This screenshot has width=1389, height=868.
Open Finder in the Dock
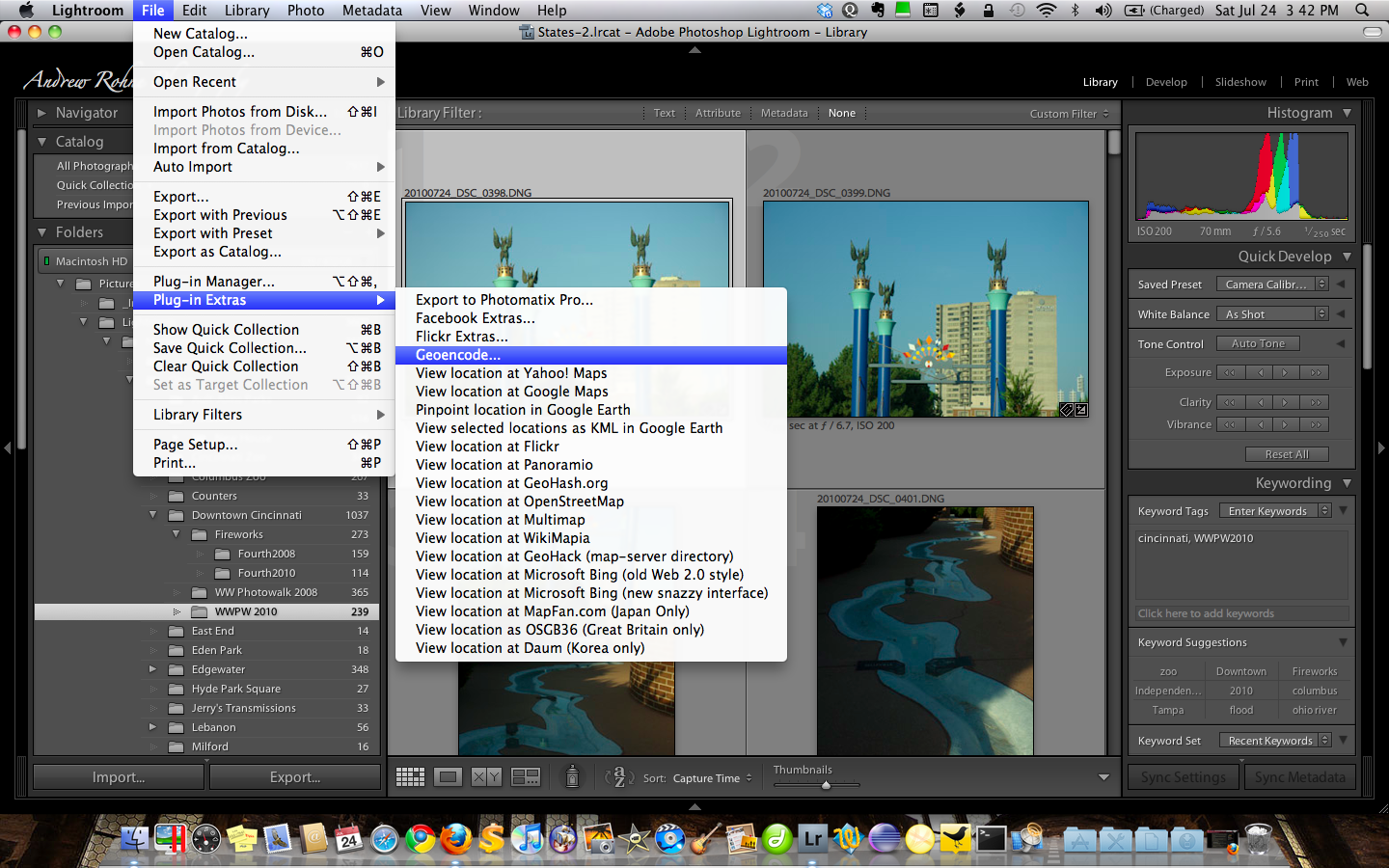[135, 838]
